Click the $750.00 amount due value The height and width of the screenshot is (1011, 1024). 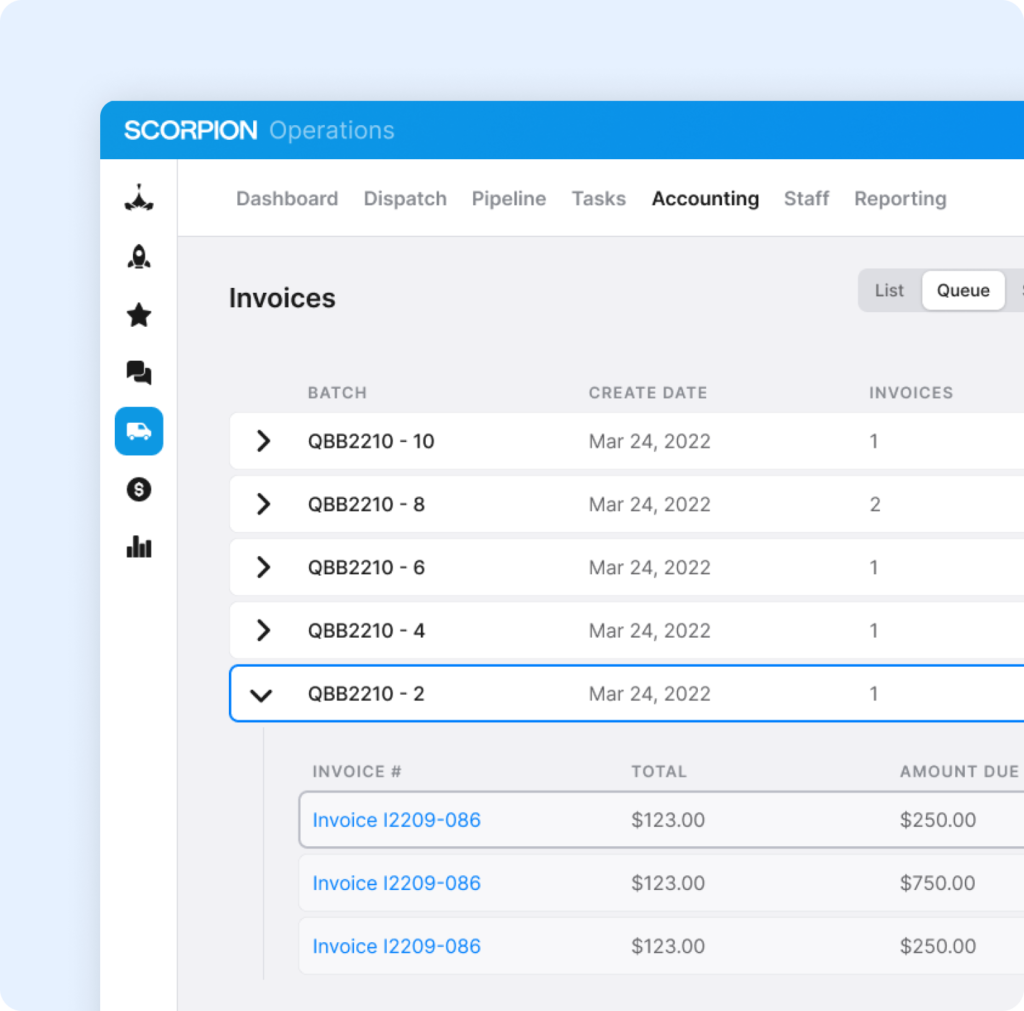pos(938,883)
